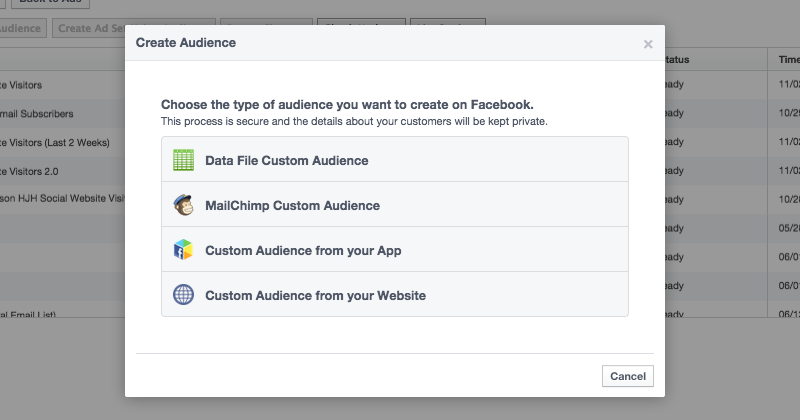
Task: Select Custom Audience from your App
Action: tap(303, 250)
